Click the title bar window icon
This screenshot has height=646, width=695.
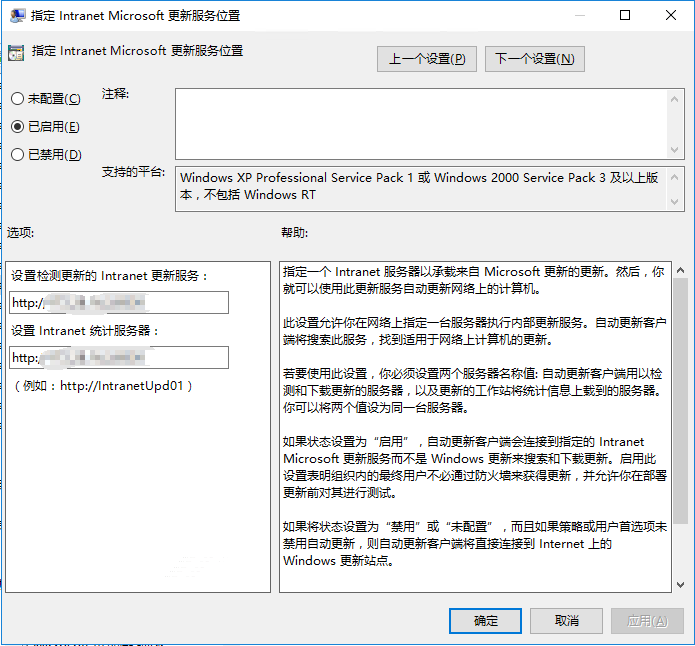click(17, 16)
